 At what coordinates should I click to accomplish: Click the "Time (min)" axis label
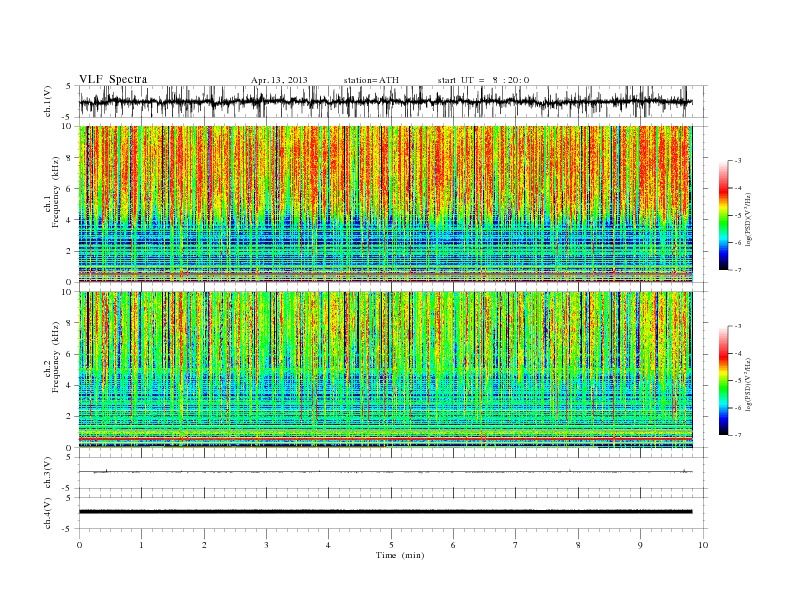[x=400, y=555]
